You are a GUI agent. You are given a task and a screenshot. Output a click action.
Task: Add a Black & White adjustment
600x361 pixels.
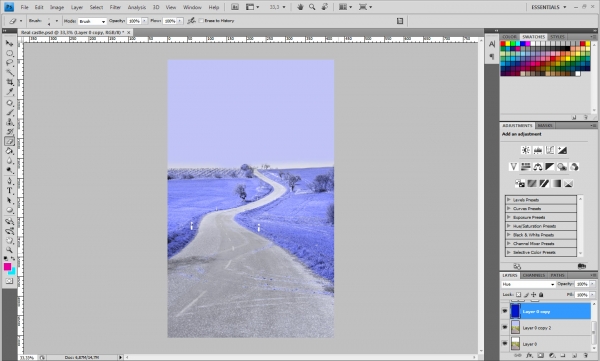pos(550,167)
